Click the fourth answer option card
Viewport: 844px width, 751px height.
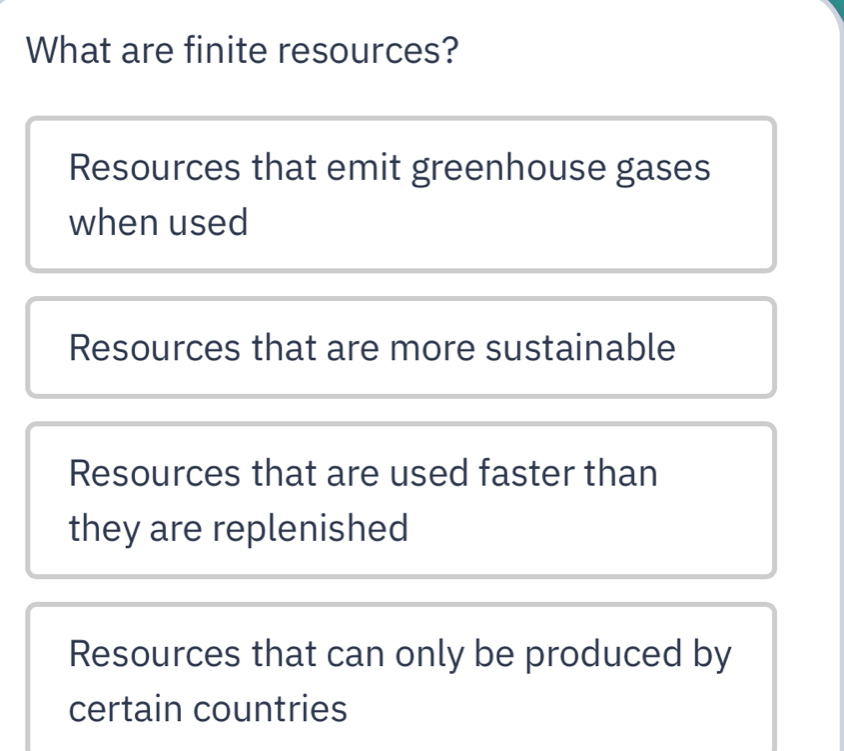(400, 681)
